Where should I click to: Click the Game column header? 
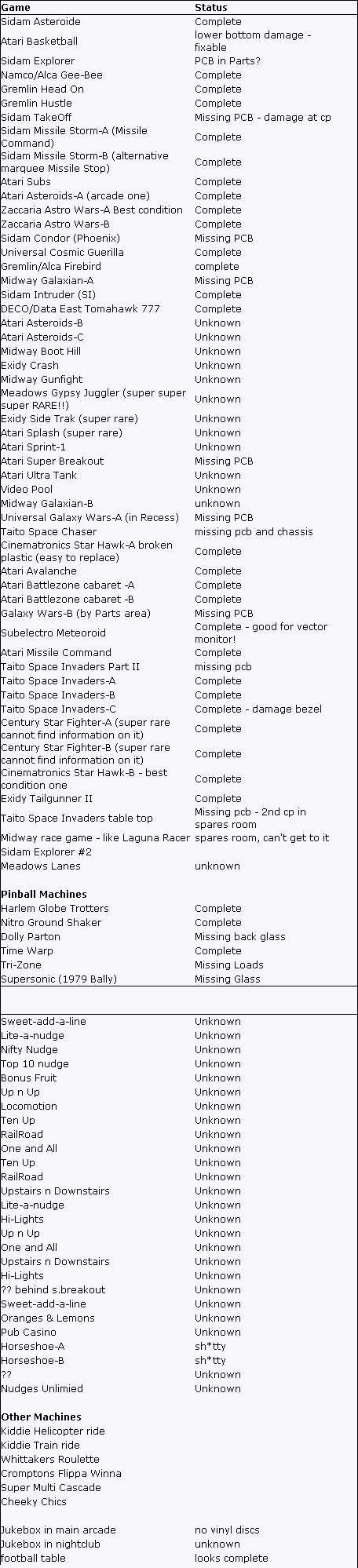16,7
